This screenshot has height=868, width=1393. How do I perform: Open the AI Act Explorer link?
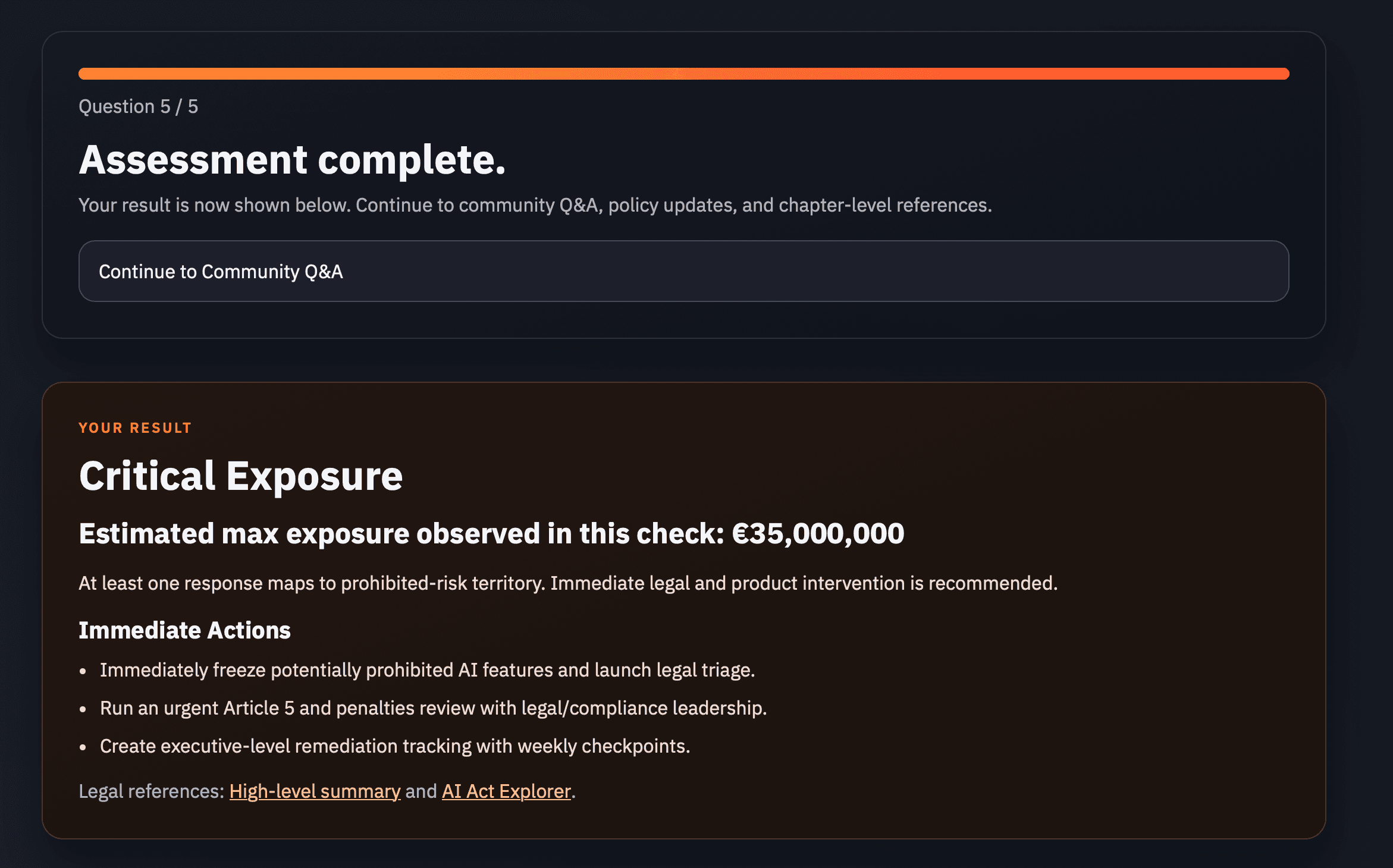[505, 791]
